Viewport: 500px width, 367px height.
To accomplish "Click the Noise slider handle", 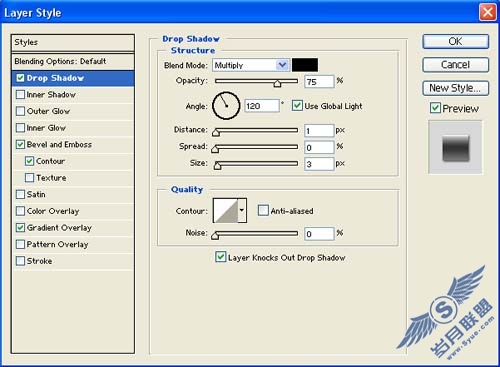I will [x=215, y=235].
